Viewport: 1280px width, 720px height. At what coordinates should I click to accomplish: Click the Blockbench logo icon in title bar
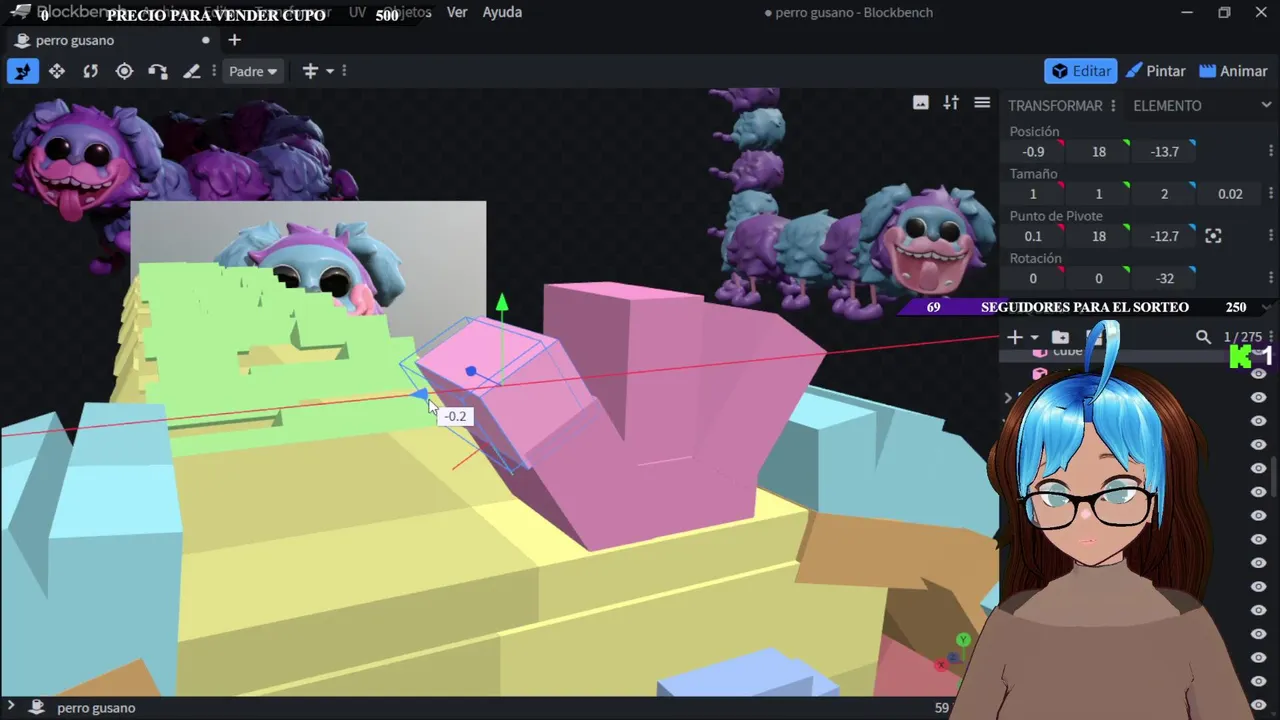pyautogui.click(x=20, y=12)
